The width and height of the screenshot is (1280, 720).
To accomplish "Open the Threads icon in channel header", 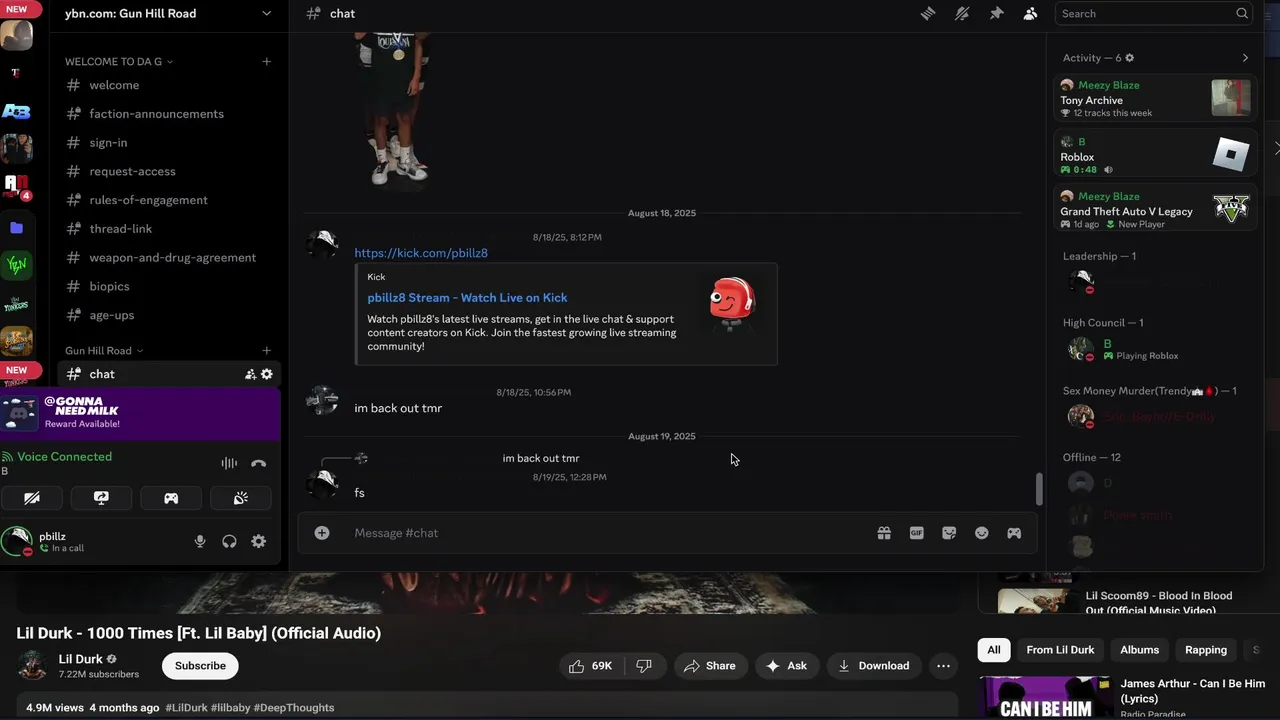I will [x=928, y=14].
